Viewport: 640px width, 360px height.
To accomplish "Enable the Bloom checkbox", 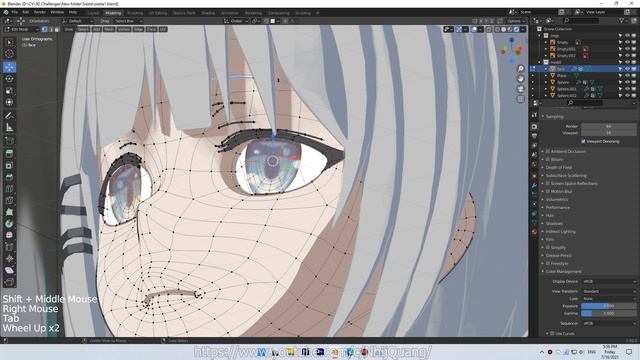I will click(548, 160).
